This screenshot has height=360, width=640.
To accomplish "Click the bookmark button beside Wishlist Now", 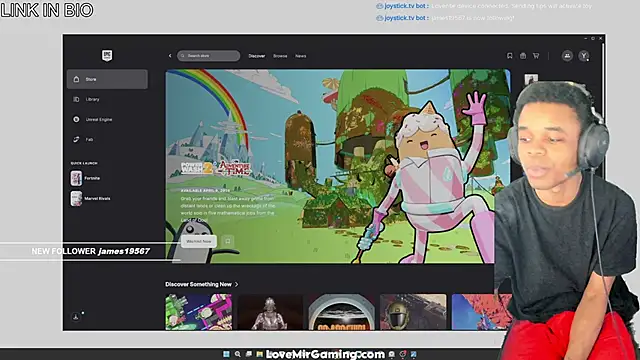I will pyautogui.click(x=228, y=241).
